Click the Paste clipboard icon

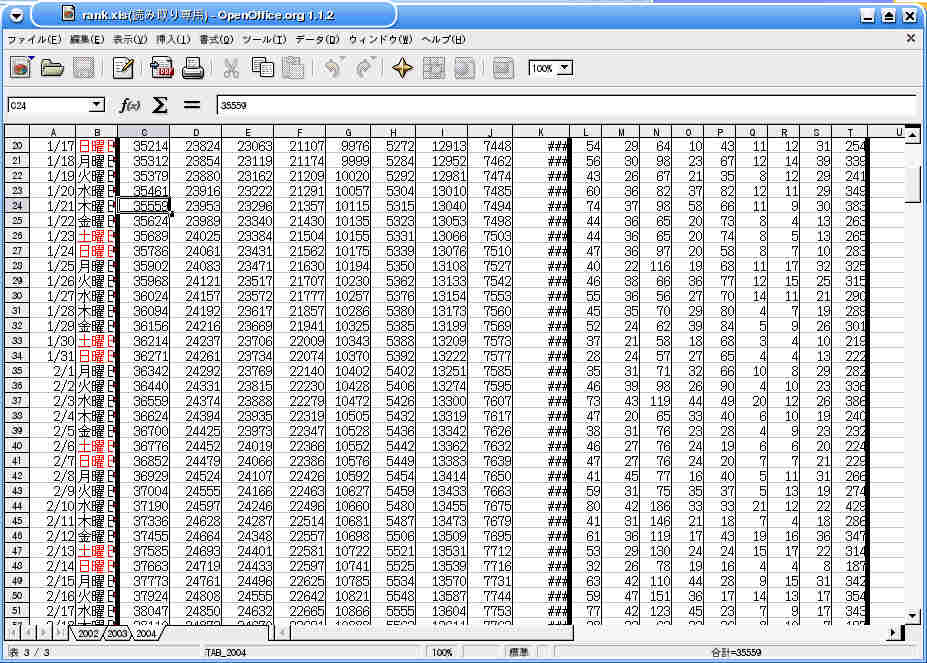(x=293, y=68)
